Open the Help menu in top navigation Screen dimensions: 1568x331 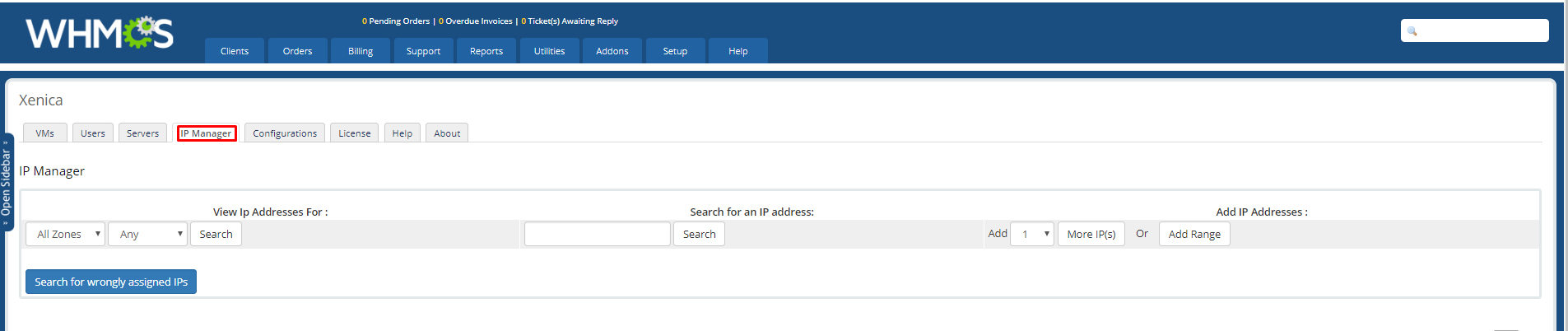738,51
